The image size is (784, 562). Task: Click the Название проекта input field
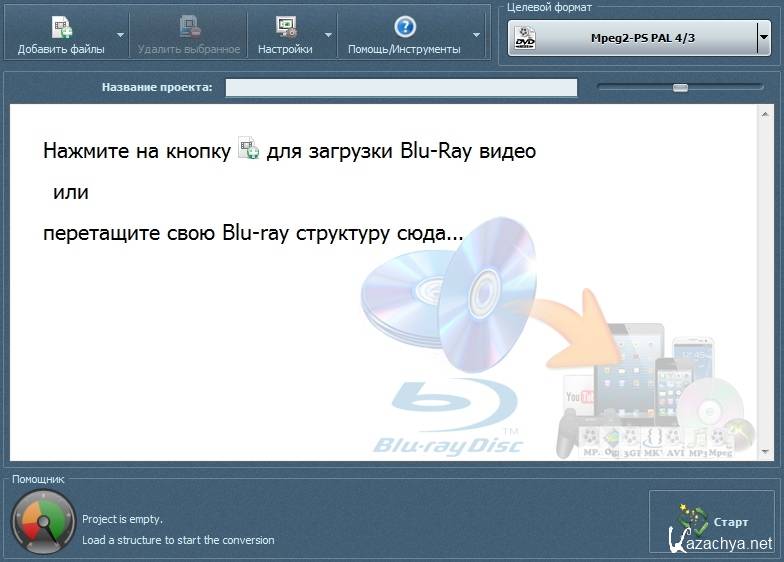click(x=401, y=88)
